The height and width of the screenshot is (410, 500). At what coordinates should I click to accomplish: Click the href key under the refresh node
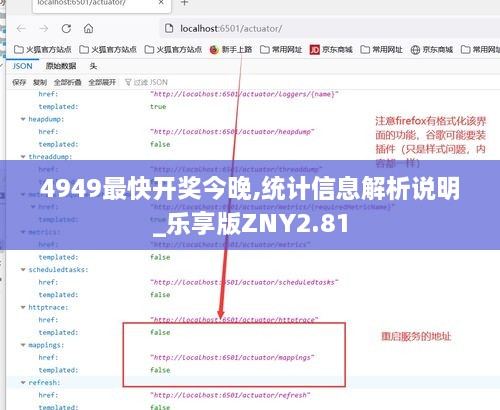(x=48, y=395)
